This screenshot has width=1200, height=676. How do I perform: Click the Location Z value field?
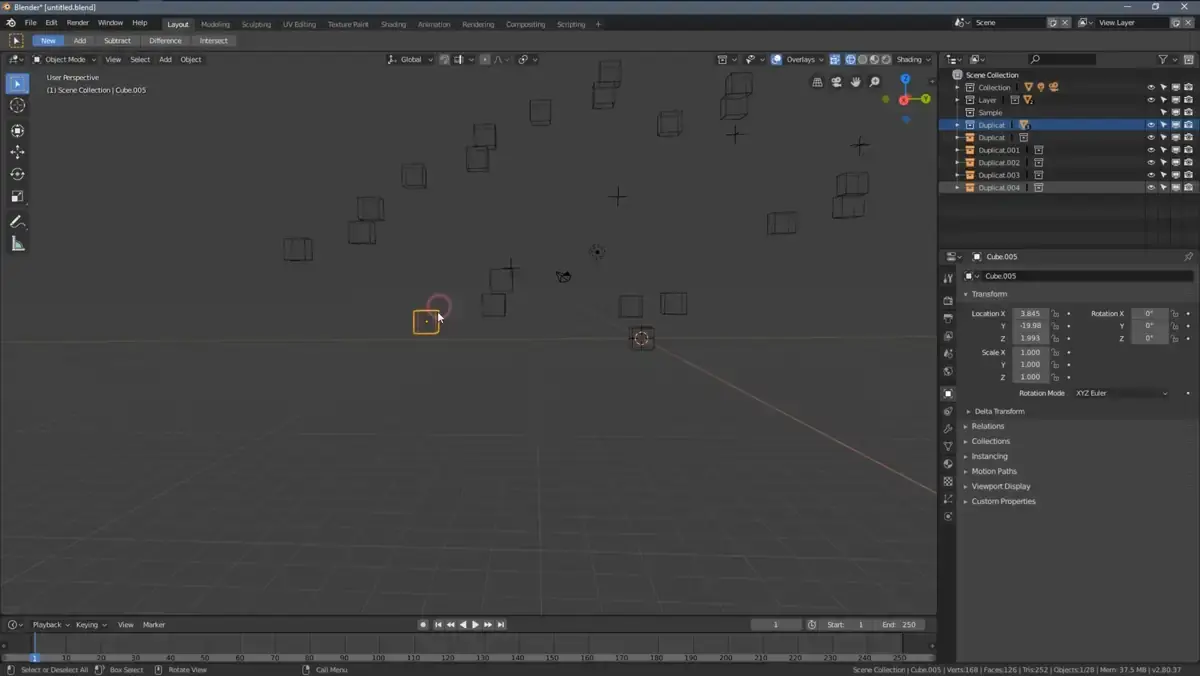click(1030, 338)
